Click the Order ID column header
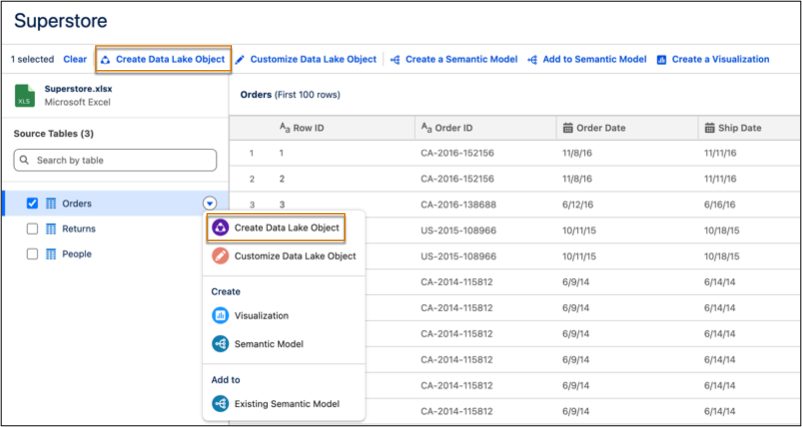 coord(485,128)
